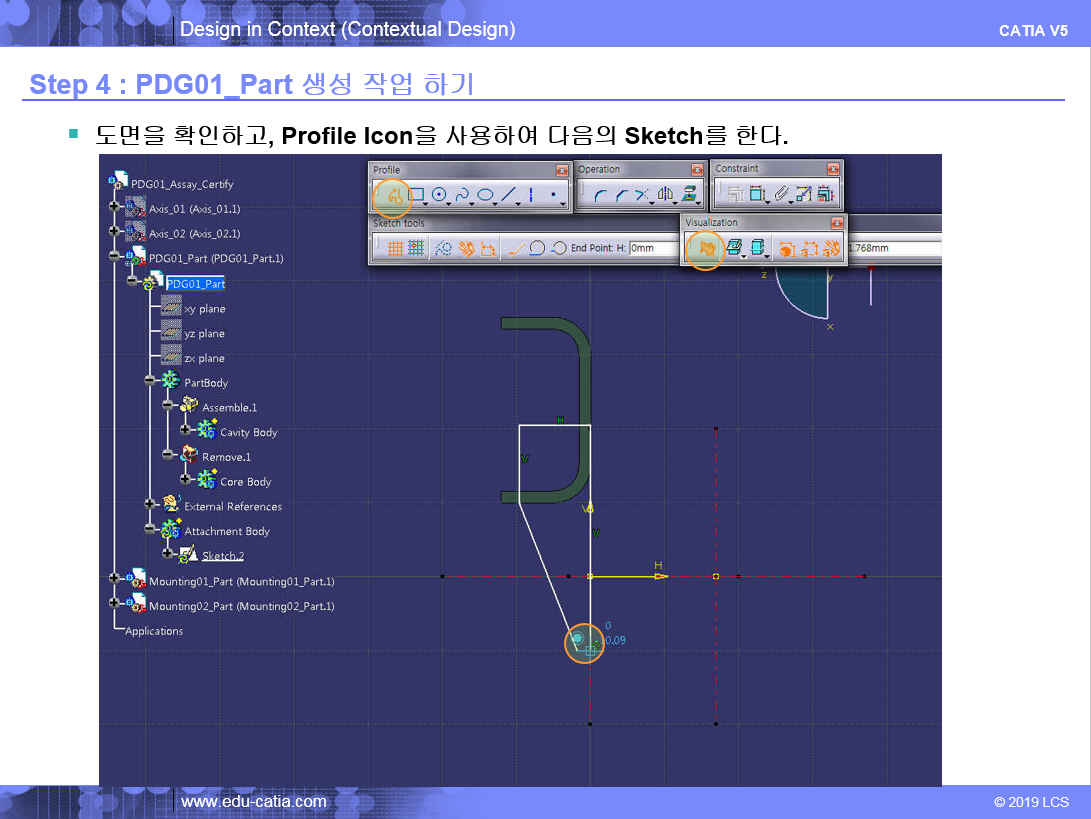Toggle Geometrical Constraints in Sketch tools
This screenshot has width=1091, height=819.
click(x=466, y=248)
